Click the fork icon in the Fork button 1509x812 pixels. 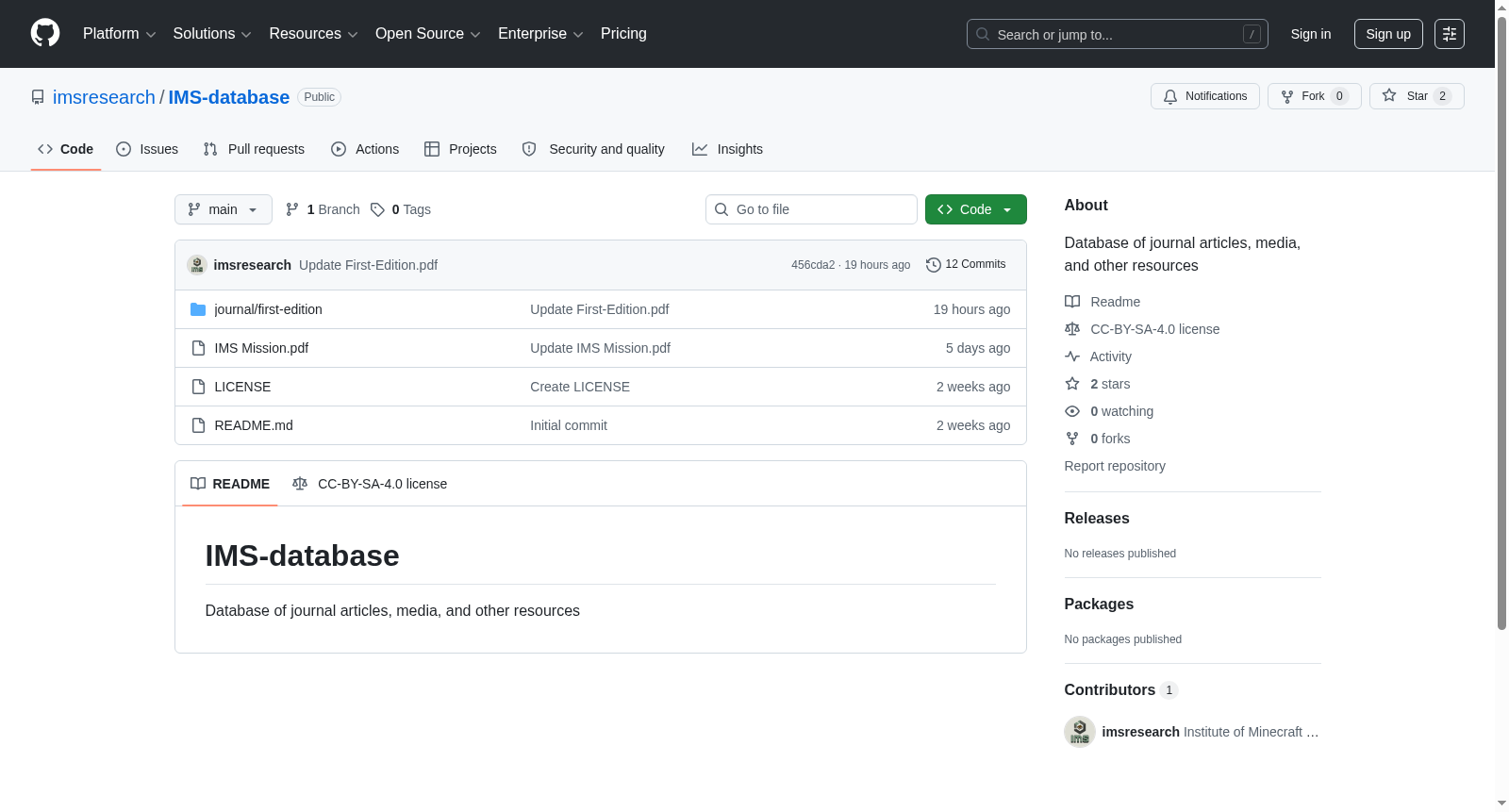[x=1287, y=96]
